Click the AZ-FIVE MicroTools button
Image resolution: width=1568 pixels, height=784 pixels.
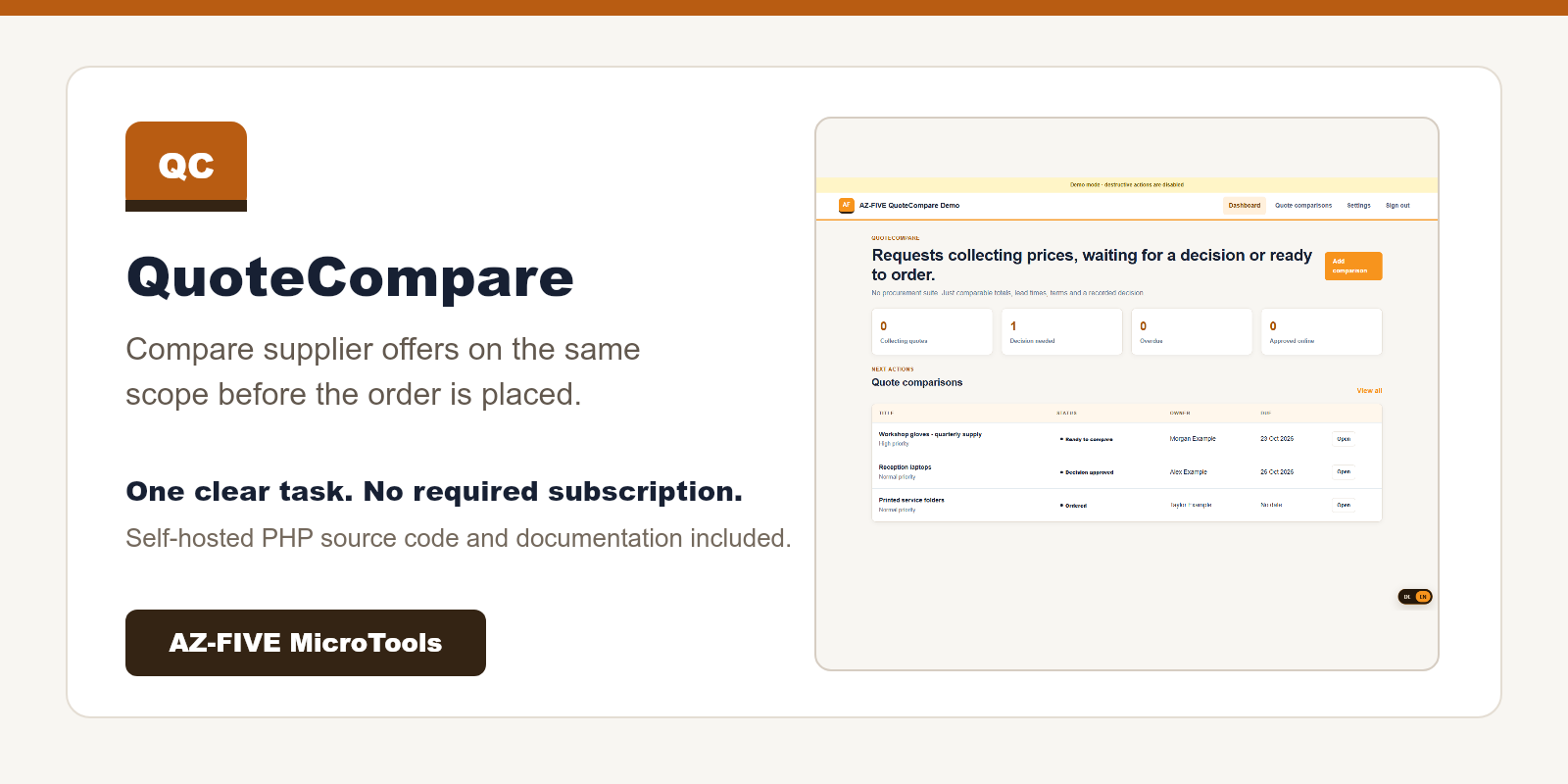tap(306, 643)
